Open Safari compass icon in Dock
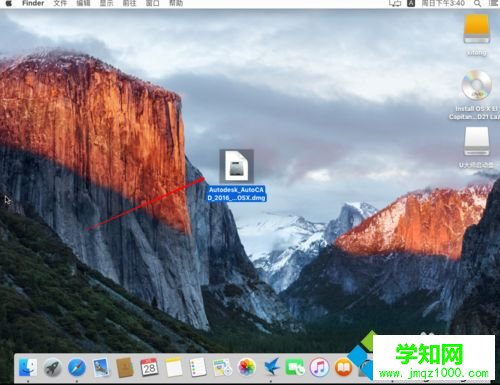Image resolution: width=500 pixels, height=385 pixels. pos(77,368)
